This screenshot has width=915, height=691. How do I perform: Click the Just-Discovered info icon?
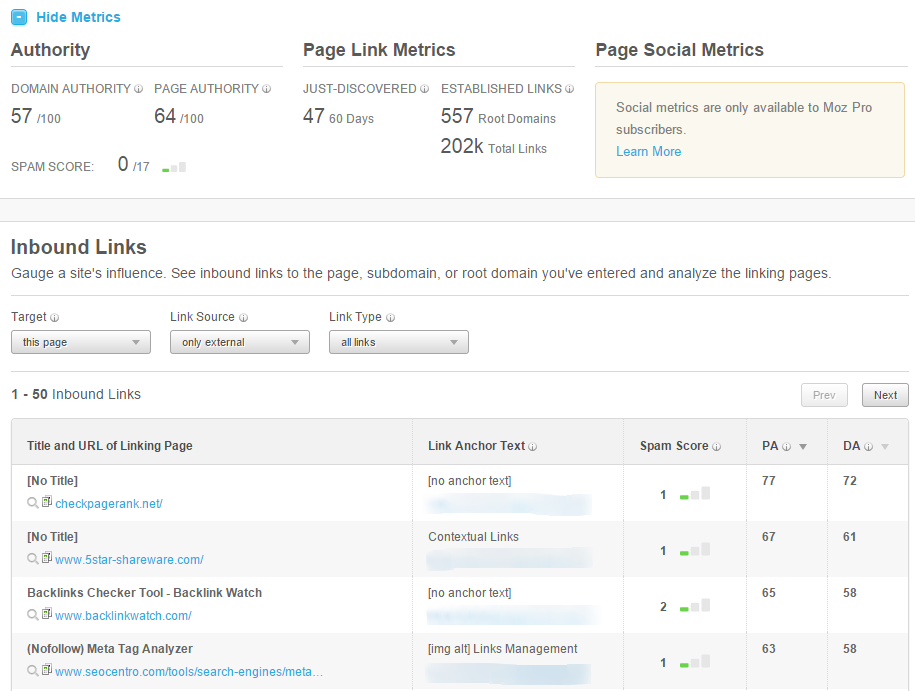[x=424, y=89]
